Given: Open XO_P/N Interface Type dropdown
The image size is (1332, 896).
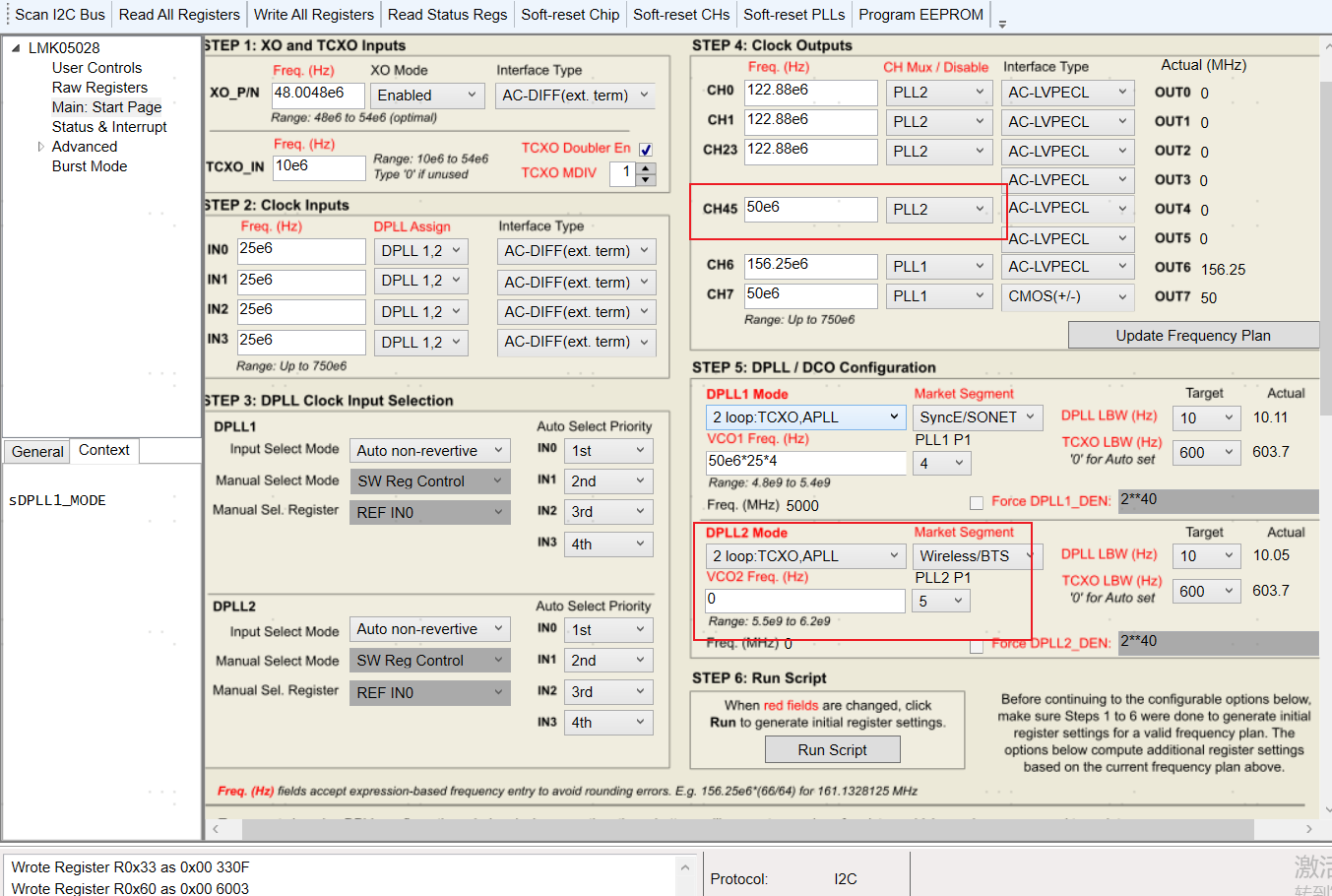Looking at the screenshot, I should [577, 96].
